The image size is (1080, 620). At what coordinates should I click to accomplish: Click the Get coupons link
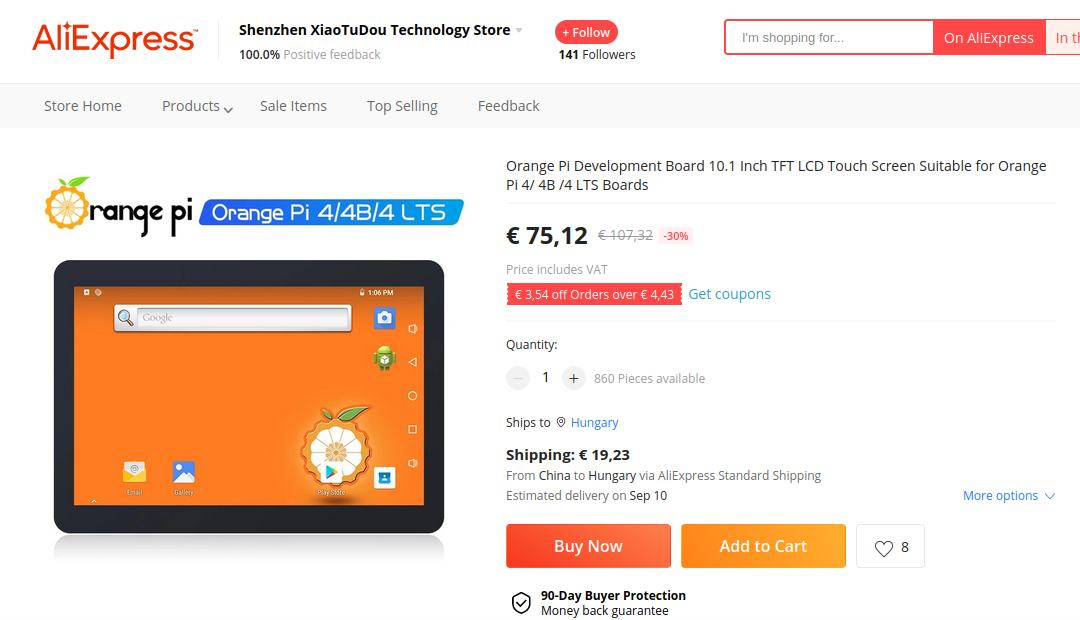click(729, 294)
